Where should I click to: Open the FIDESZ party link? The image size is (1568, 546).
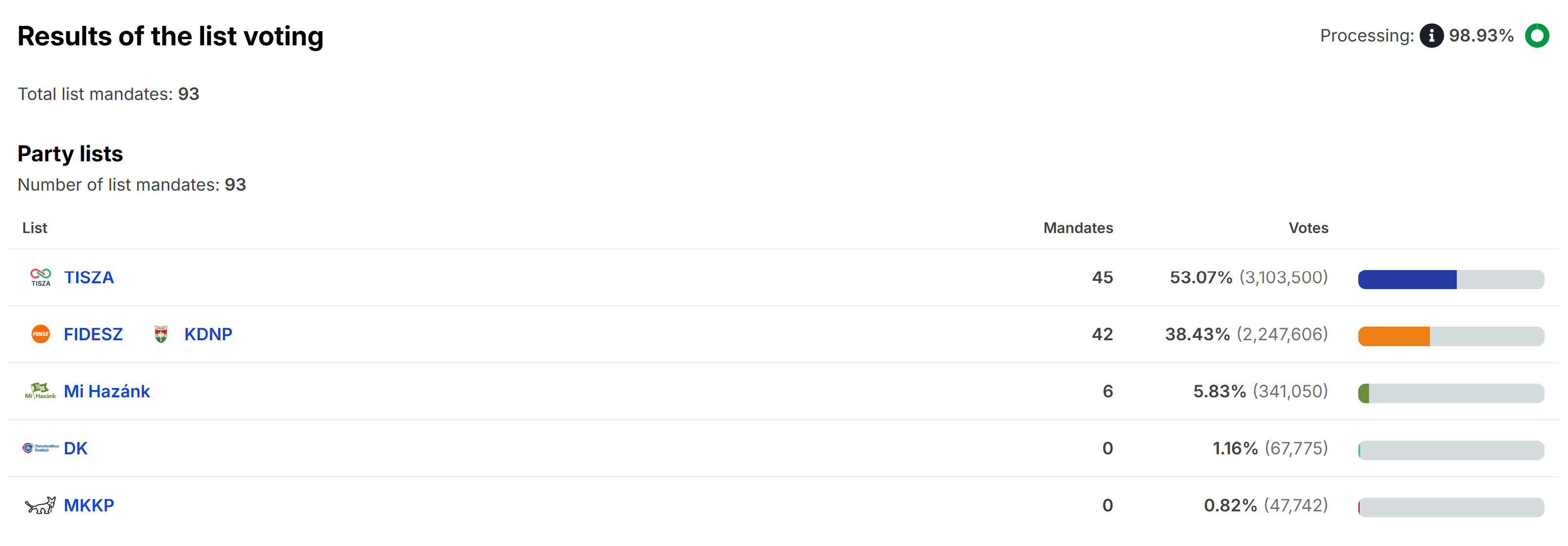click(x=93, y=334)
